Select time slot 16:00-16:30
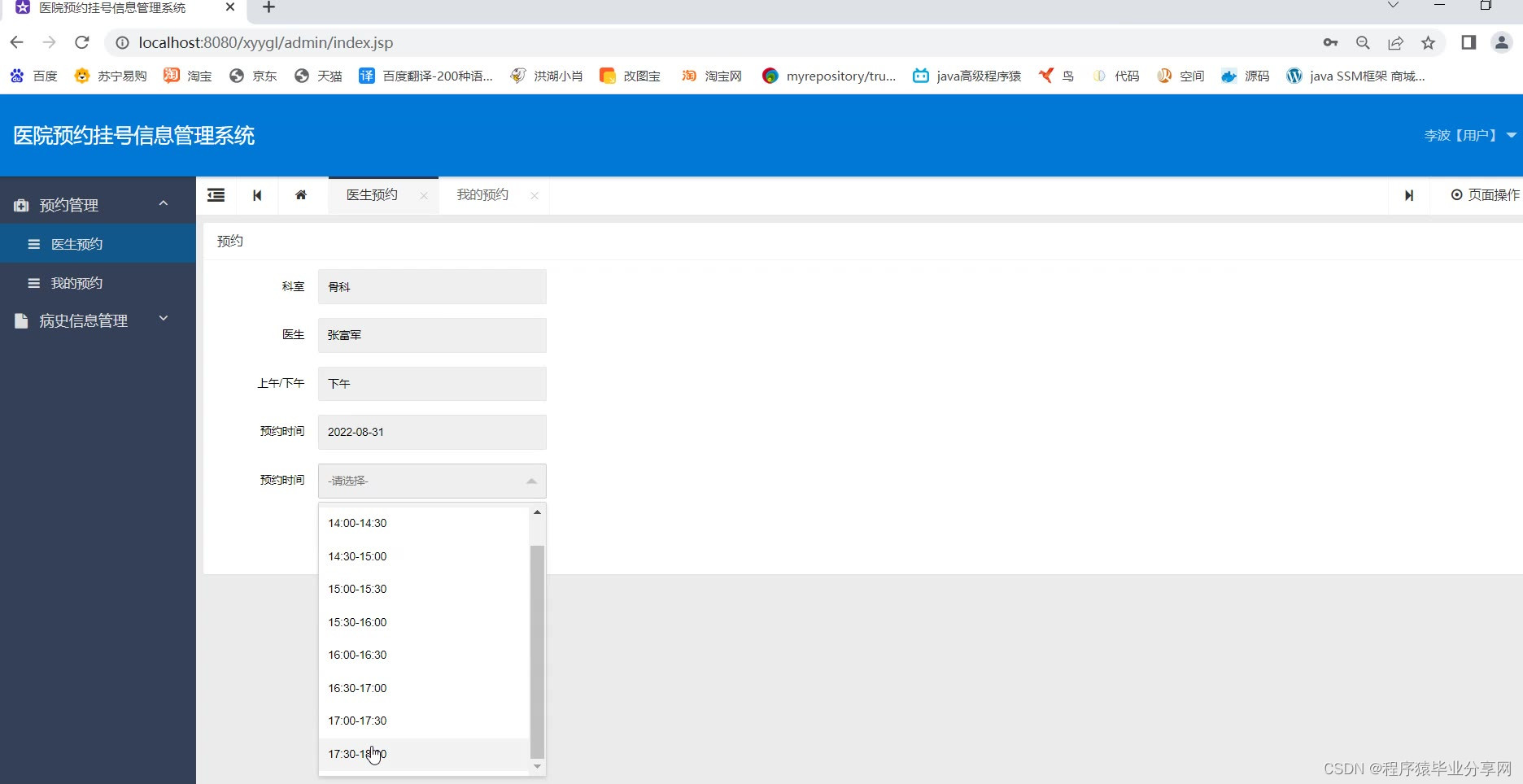Screen dimensions: 1523x784 point(424,655)
